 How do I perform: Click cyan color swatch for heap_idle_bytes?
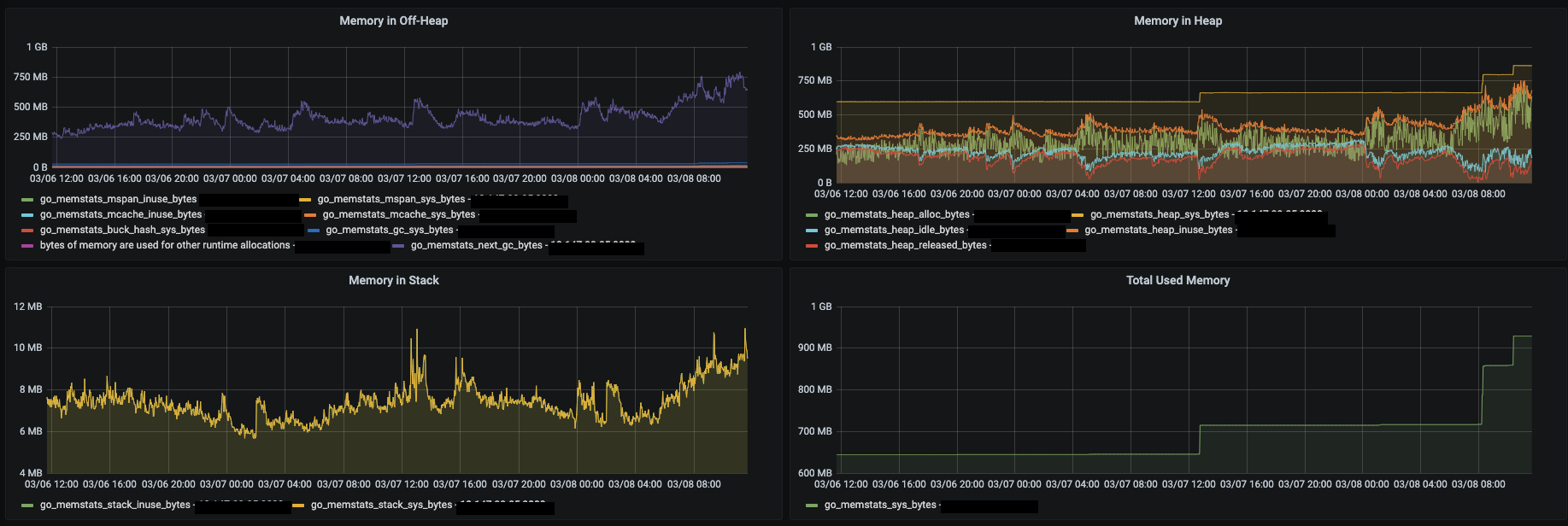(x=812, y=231)
